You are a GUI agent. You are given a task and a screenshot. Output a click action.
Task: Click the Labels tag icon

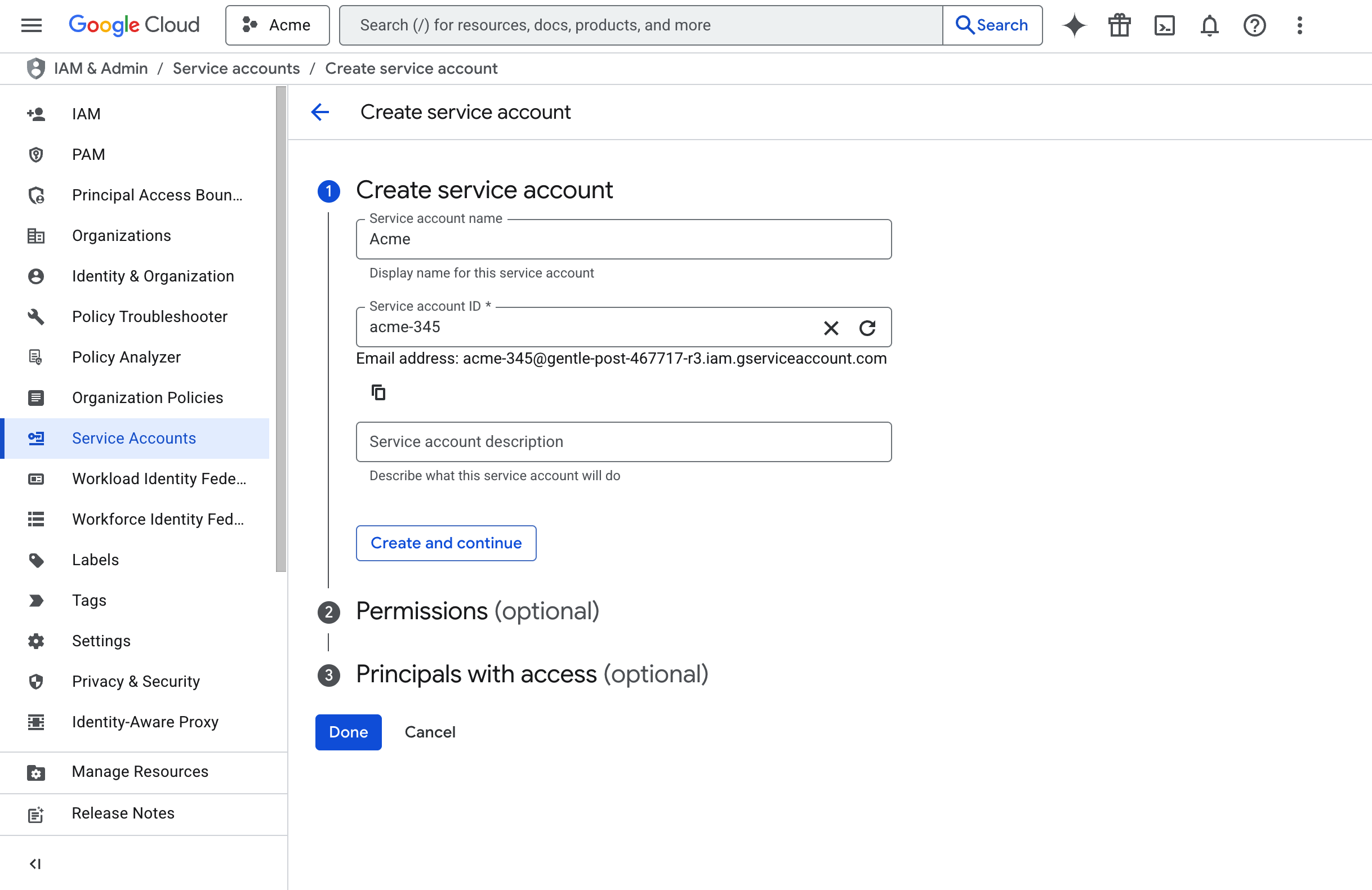click(x=35, y=560)
